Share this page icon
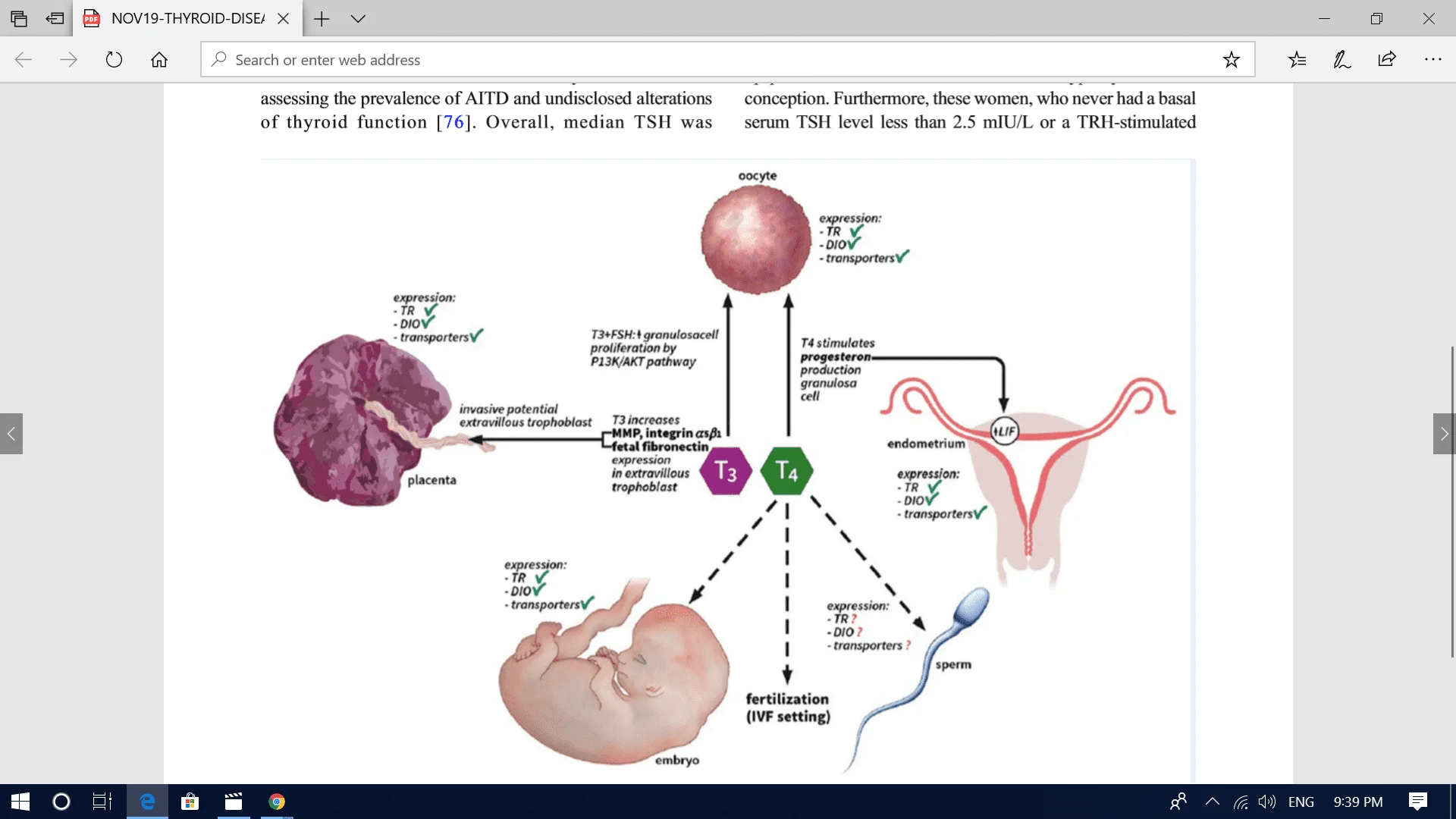 [x=1387, y=60]
